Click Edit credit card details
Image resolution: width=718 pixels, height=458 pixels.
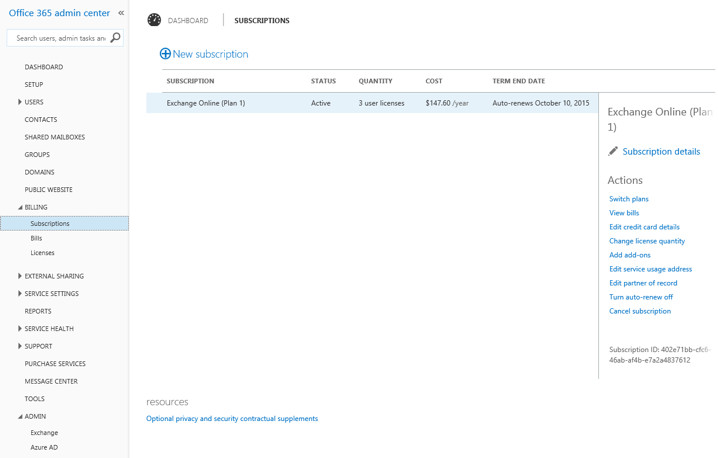(644, 227)
